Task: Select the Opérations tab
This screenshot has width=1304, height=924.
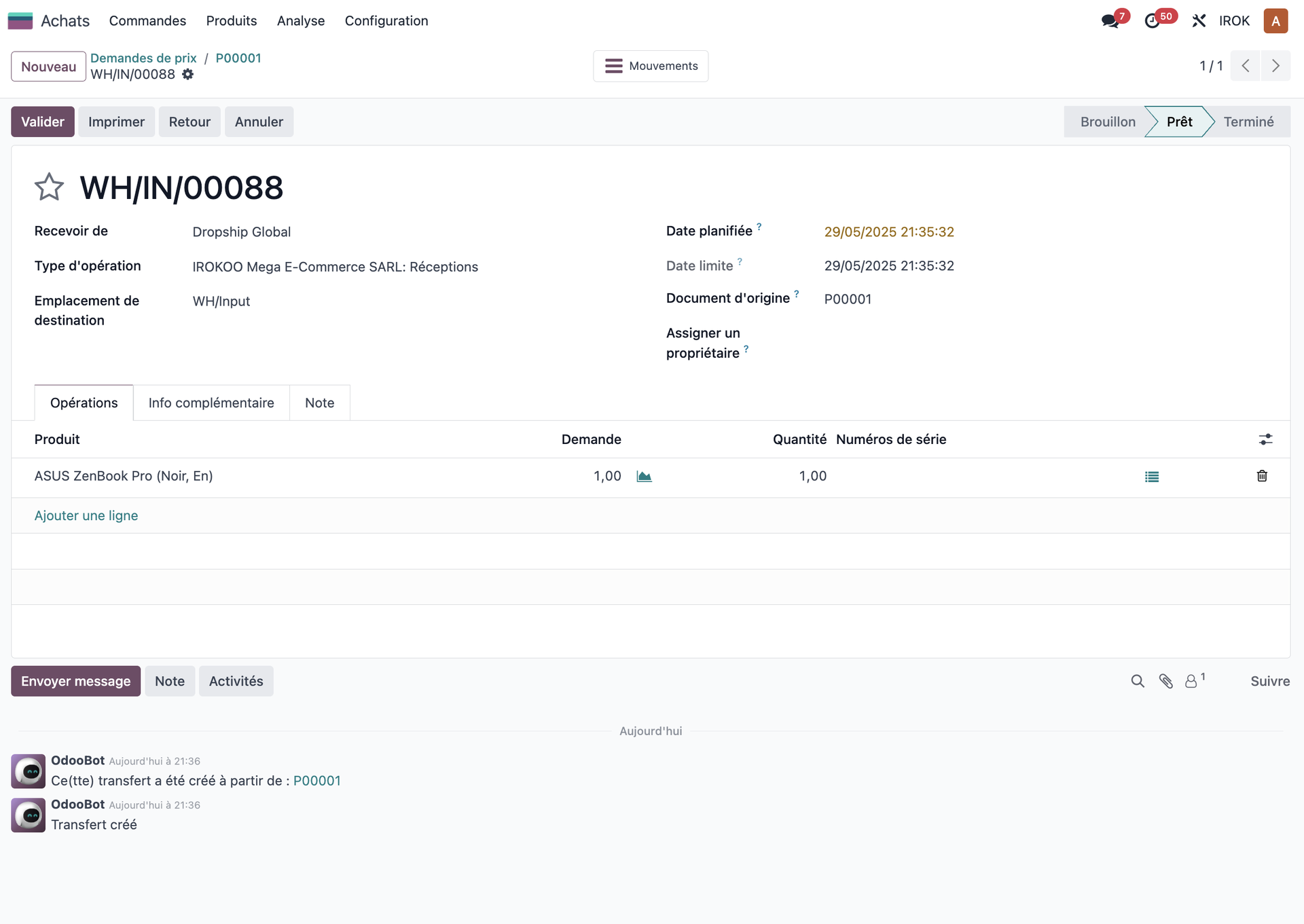Action: [84, 403]
